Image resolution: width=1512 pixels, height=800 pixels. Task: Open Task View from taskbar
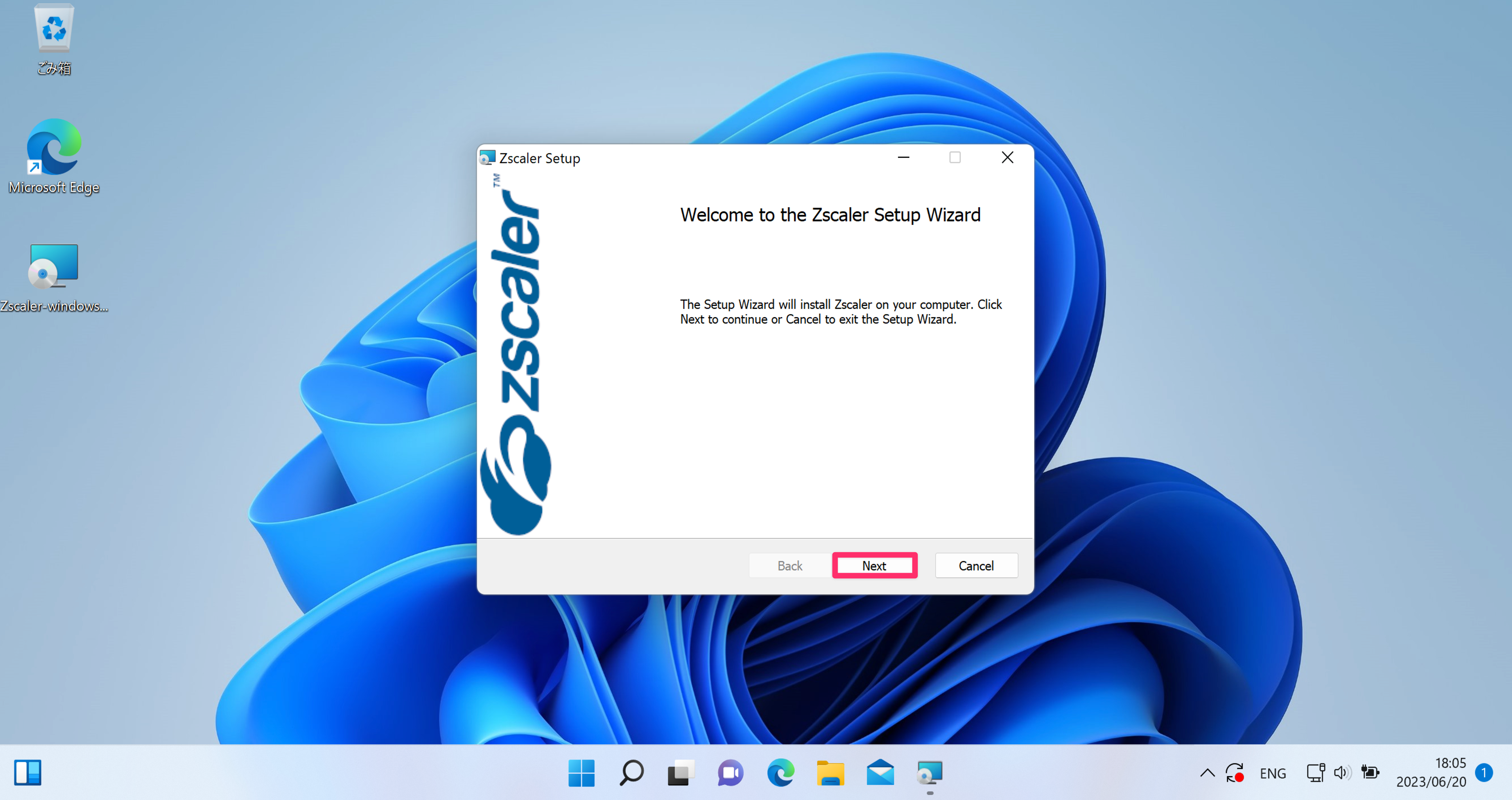click(x=681, y=772)
